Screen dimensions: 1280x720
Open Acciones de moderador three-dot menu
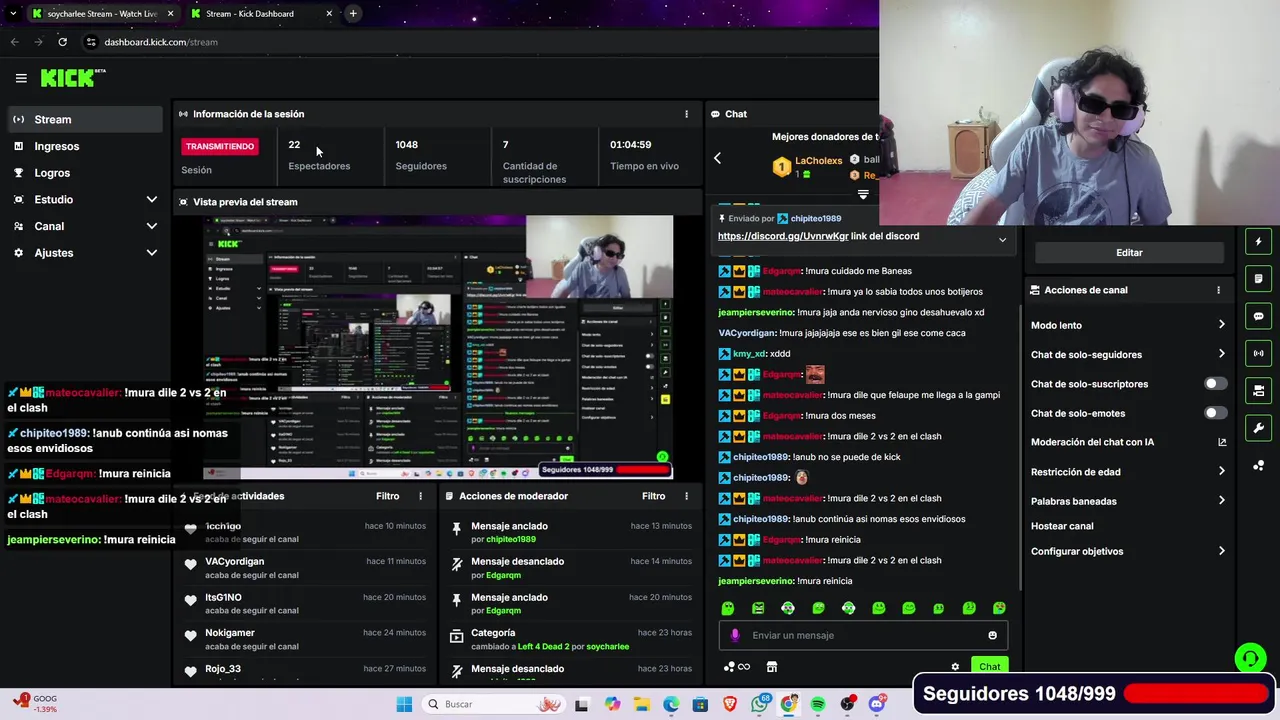tap(686, 496)
